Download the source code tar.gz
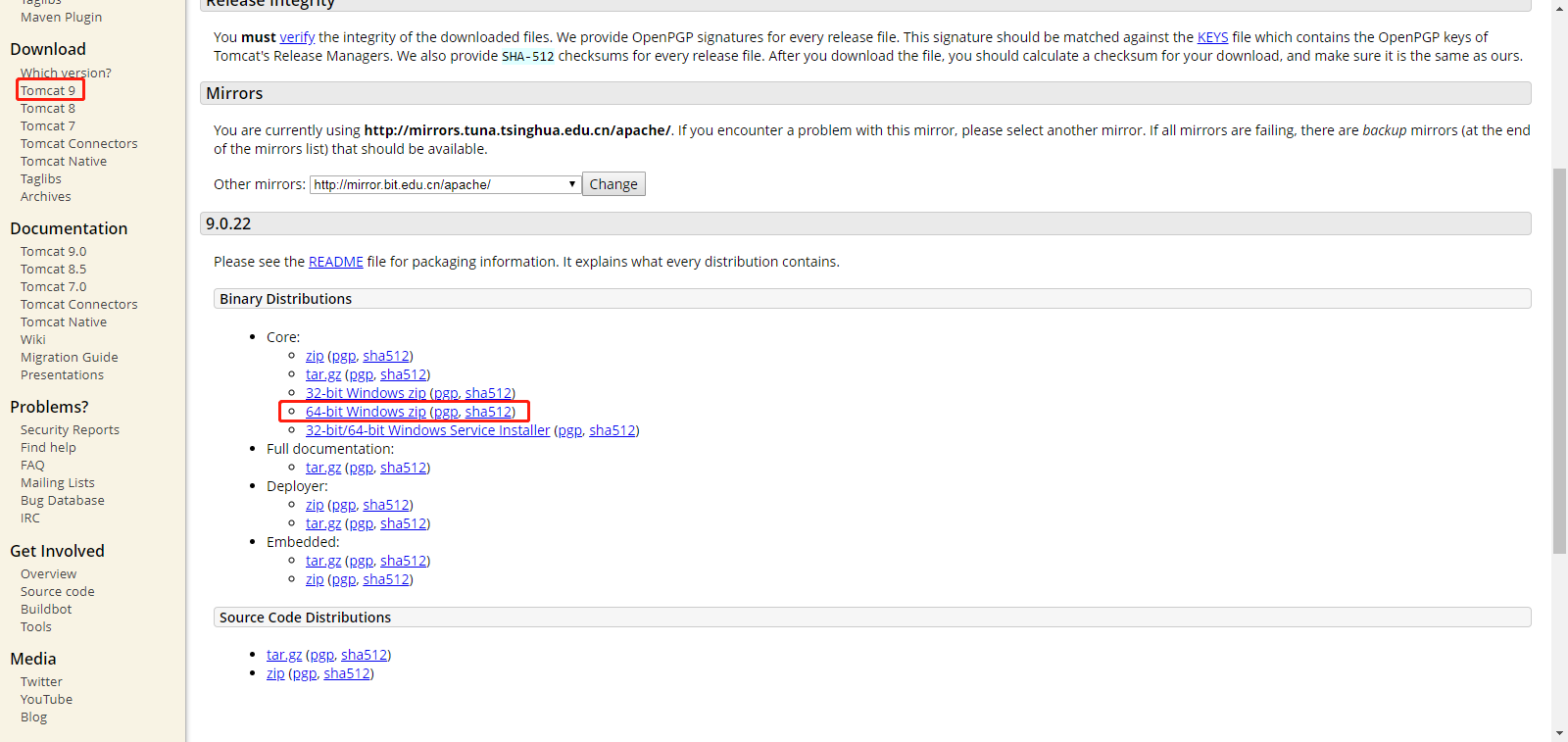Image resolution: width=1568 pixels, height=742 pixels. click(284, 655)
